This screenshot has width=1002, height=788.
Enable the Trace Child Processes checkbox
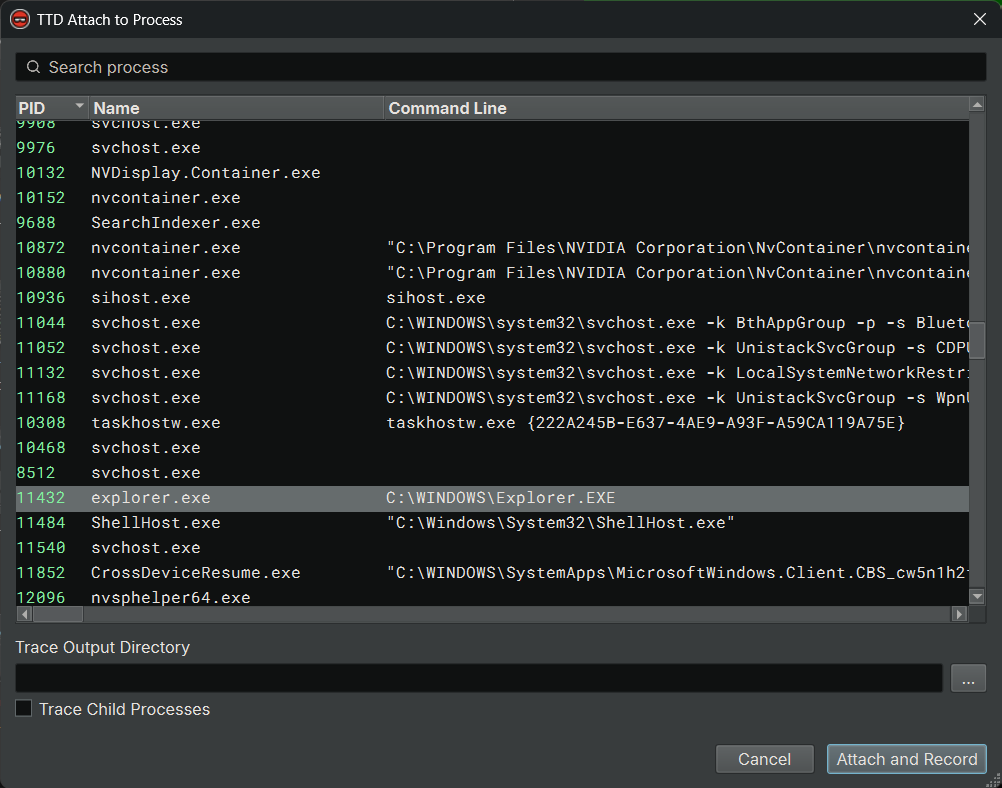click(24, 709)
